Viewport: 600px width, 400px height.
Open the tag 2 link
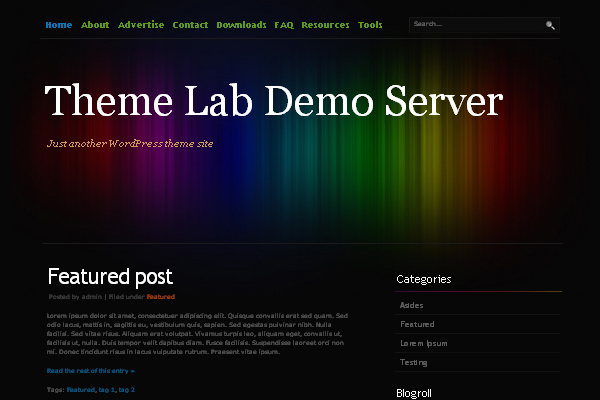(x=127, y=390)
